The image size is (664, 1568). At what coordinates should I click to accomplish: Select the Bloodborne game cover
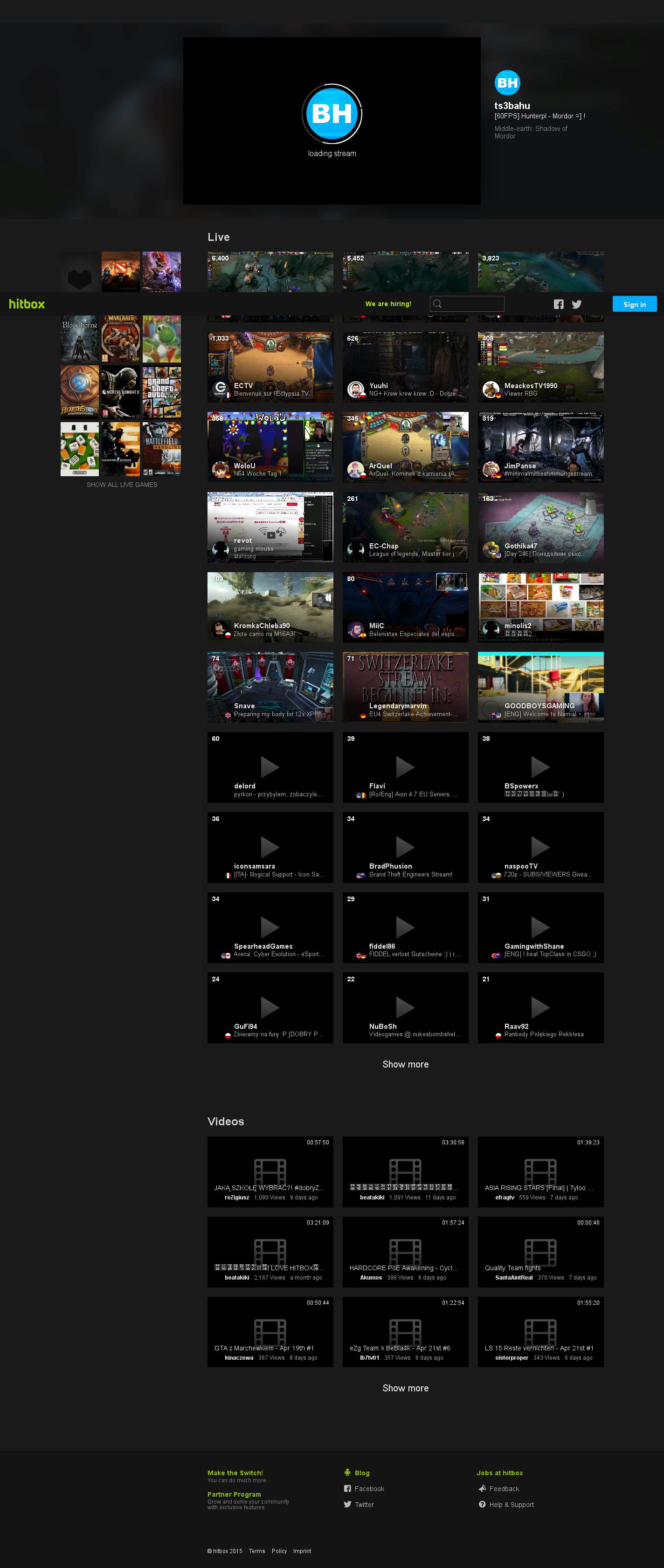(79, 338)
